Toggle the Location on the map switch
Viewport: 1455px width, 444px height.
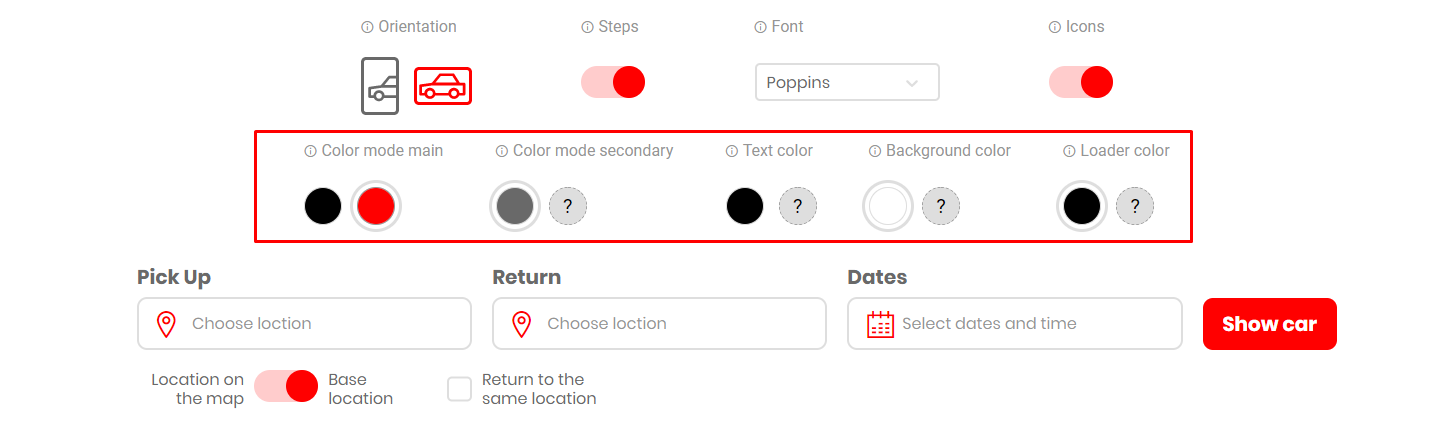(x=286, y=386)
